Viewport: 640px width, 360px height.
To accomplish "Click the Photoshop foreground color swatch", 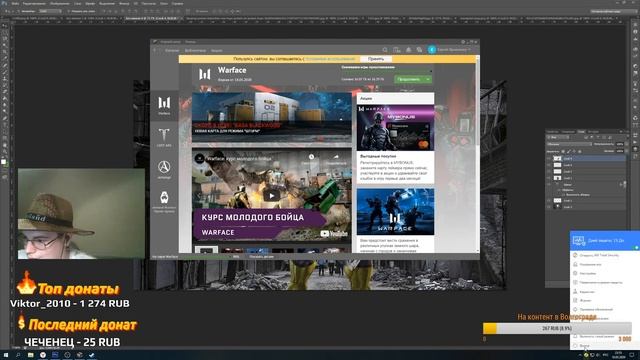I will [x=4, y=162].
